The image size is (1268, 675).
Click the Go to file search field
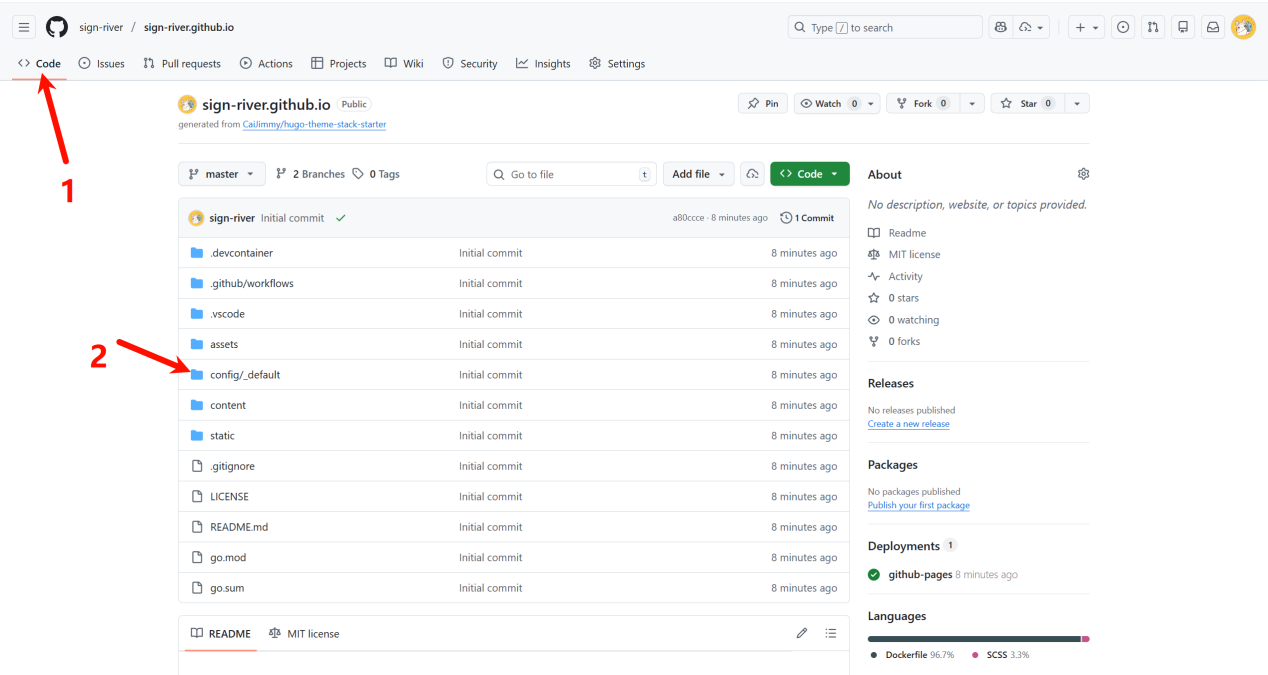tap(572, 174)
